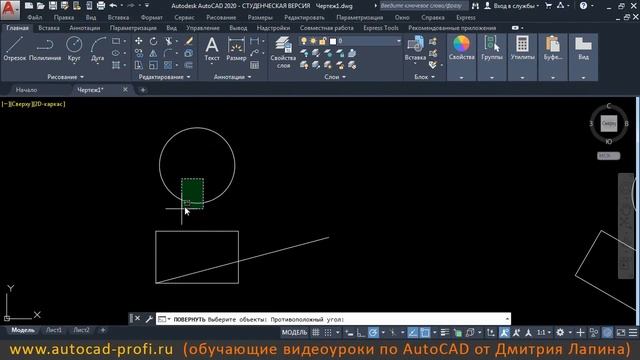Switch to the Лист1 layout tab
Screen dimensions: 640x360
(x=54, y=330)
